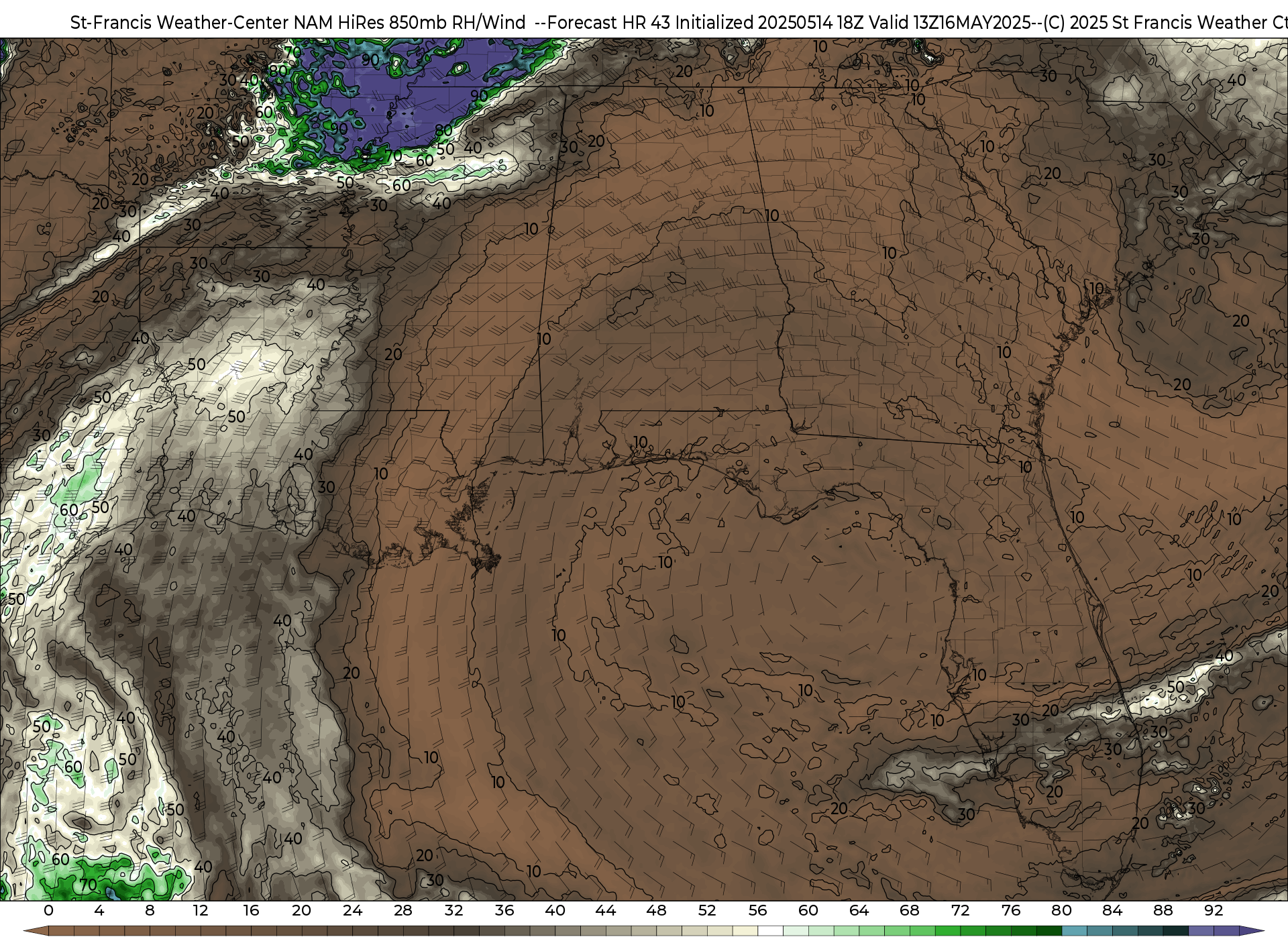Click the colorbar tick label '48'
This screenshot has height=939, width=1288.
tap(656, 910)
